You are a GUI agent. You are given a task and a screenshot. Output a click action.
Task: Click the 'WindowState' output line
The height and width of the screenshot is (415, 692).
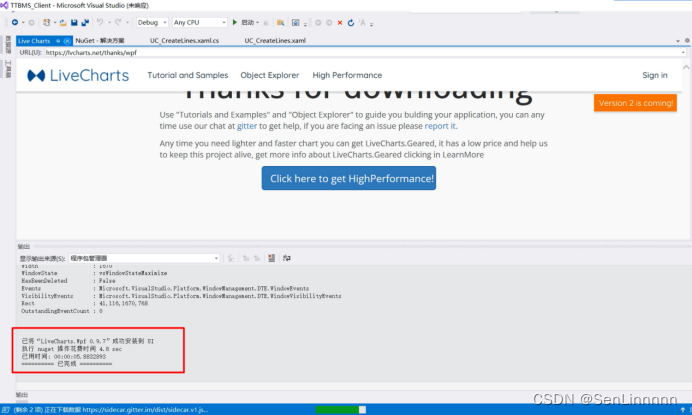94,273
